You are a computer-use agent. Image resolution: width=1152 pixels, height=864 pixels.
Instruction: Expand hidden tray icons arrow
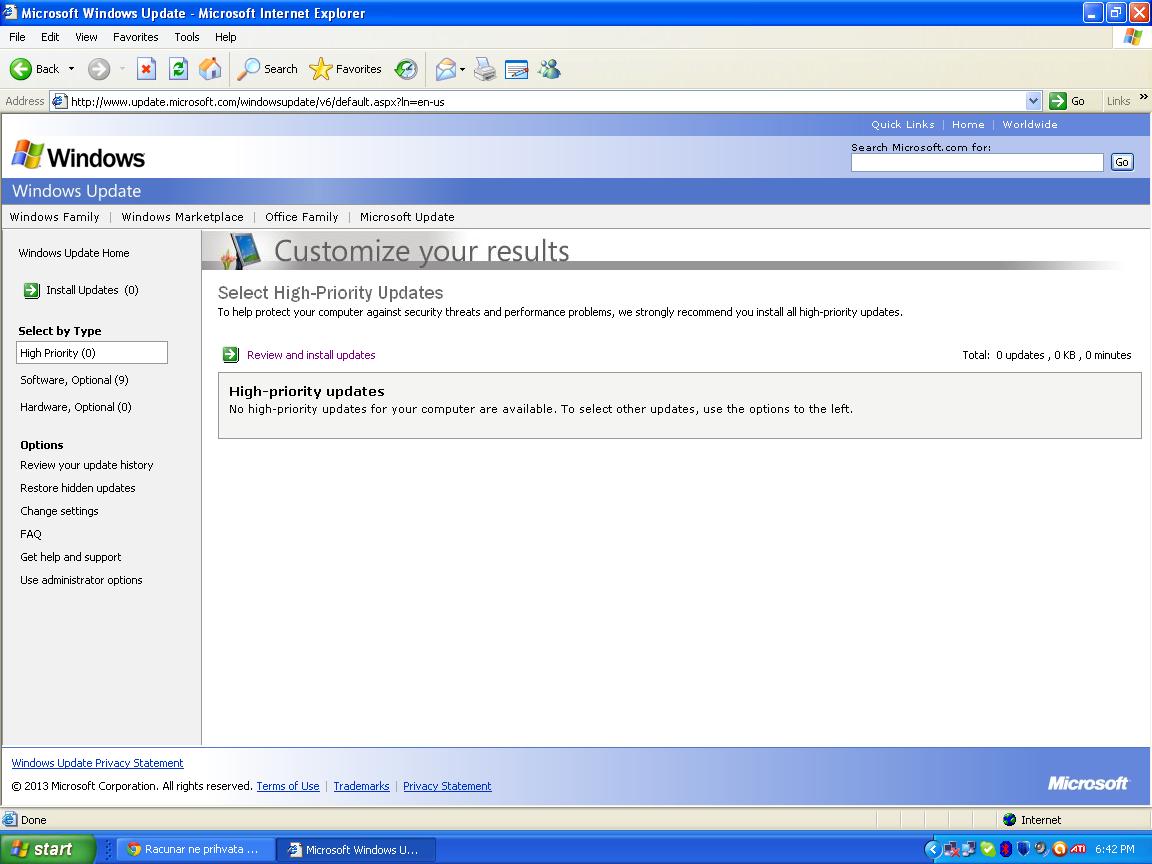click(x=933, y=849)
